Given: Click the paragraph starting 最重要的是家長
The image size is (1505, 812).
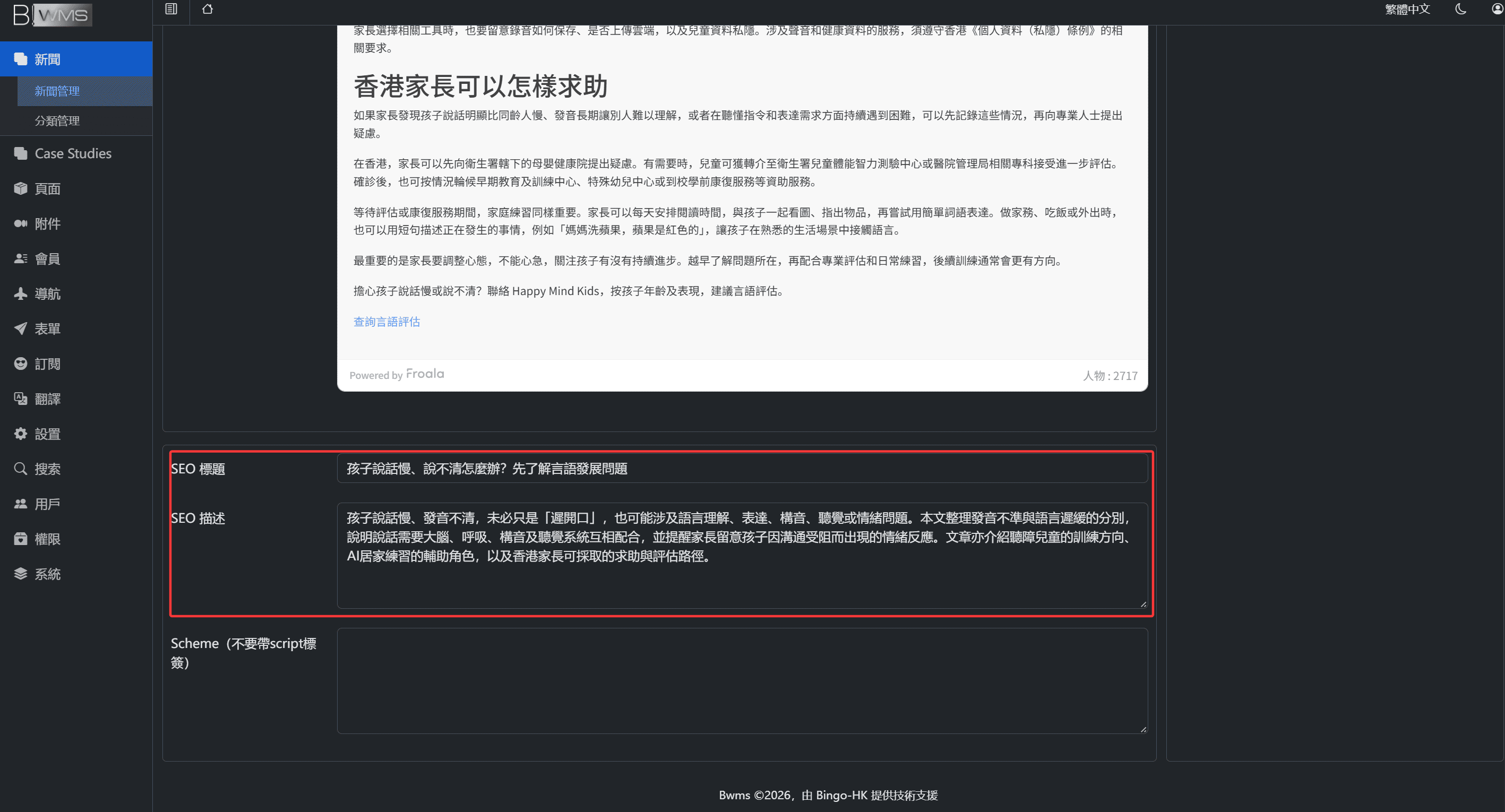Looking at the screenshot, I should tap(708, 261).
